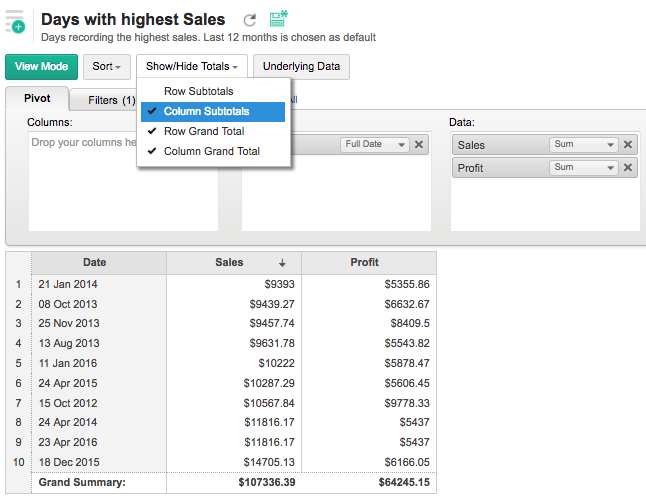Click the refresh icon beside the title
Image resolution: width=646 pixels, height=501 pixels.
click(250, 19)
